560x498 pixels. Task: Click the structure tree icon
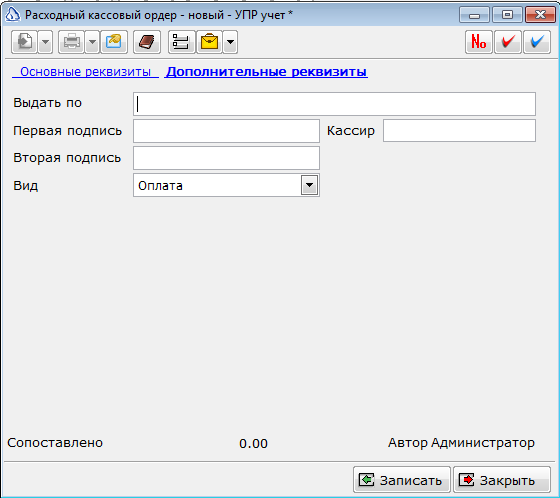[182, 42]
